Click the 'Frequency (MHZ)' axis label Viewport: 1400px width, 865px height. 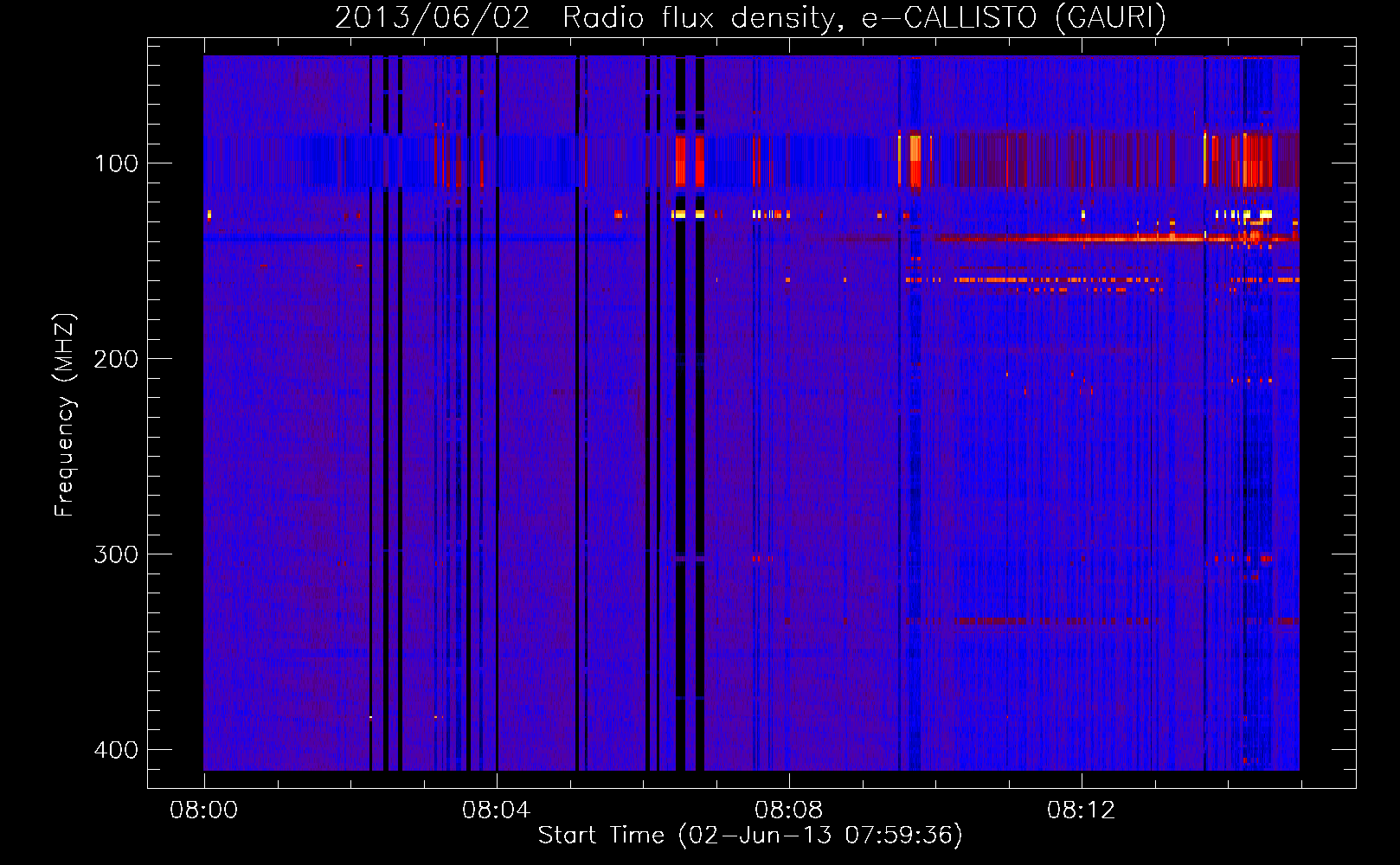pyautogui.click(x=65, y=414)
